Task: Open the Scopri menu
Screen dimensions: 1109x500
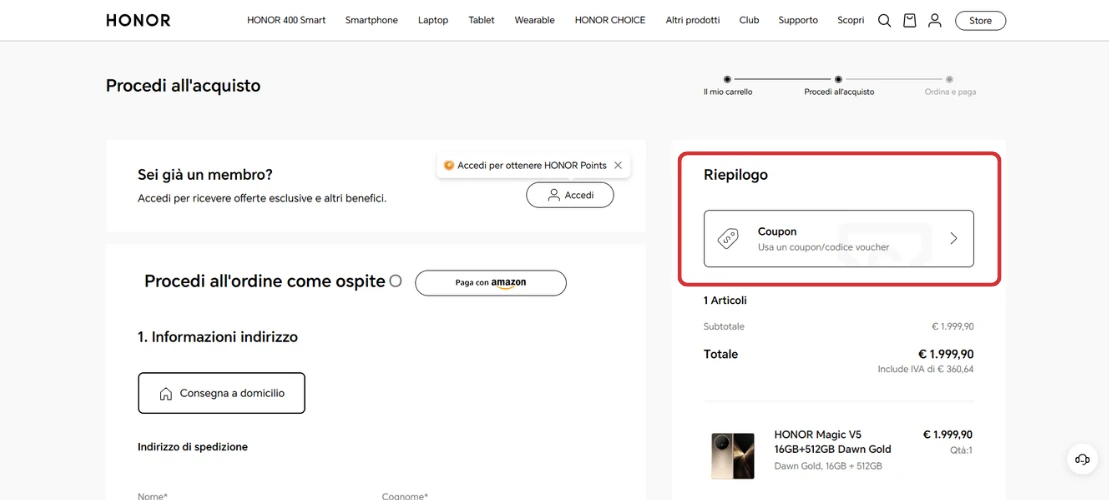Action: pyautogui.click(x=851, y=21)
